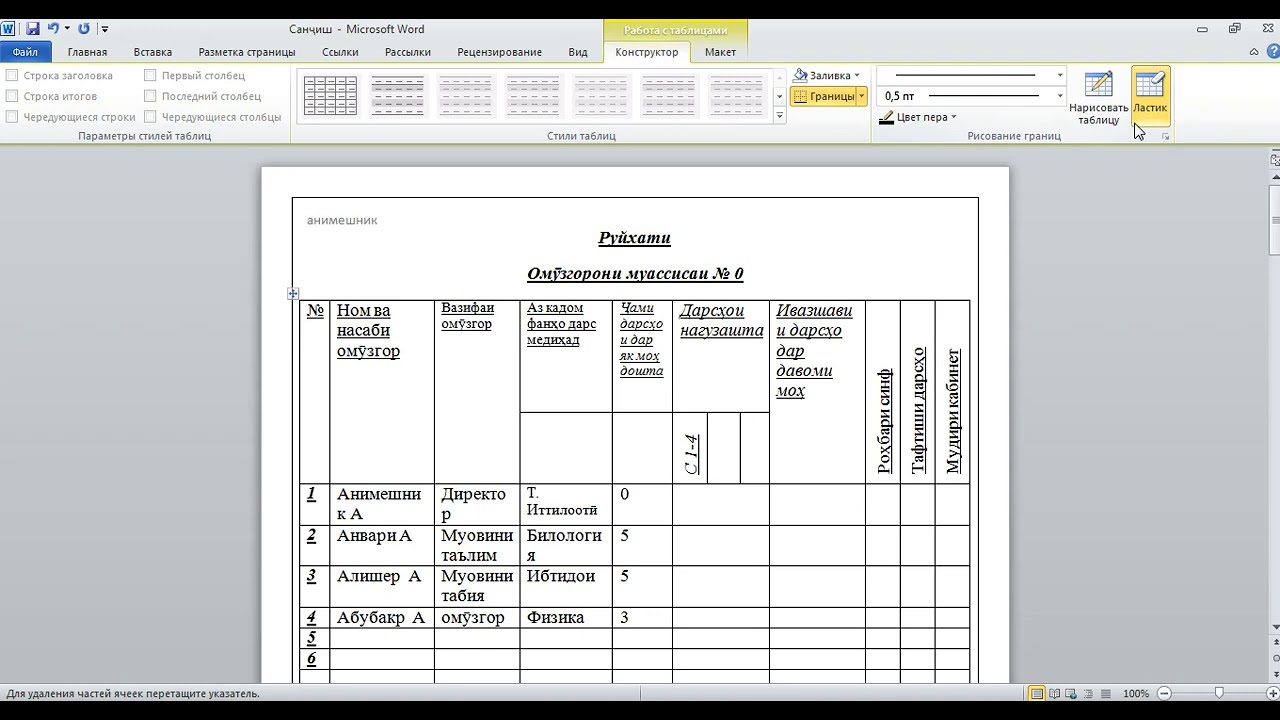Switch to the Рассылки (Mailings) tab

coord(408,52)
